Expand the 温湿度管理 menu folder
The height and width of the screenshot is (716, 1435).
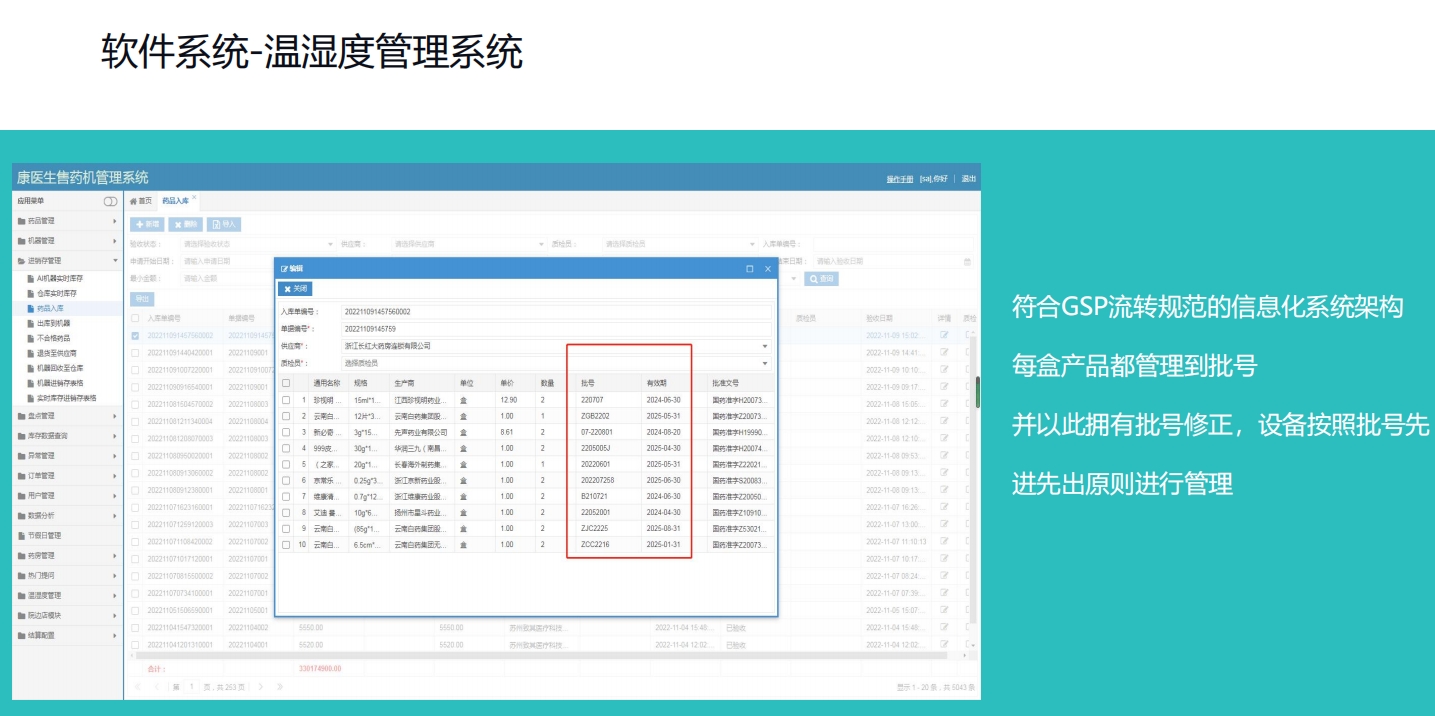point(67,596)
